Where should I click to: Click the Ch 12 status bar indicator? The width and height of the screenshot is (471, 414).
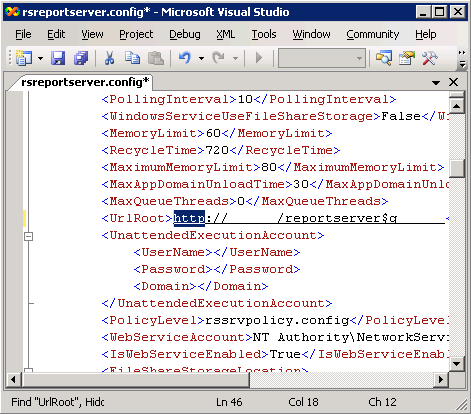382,402
